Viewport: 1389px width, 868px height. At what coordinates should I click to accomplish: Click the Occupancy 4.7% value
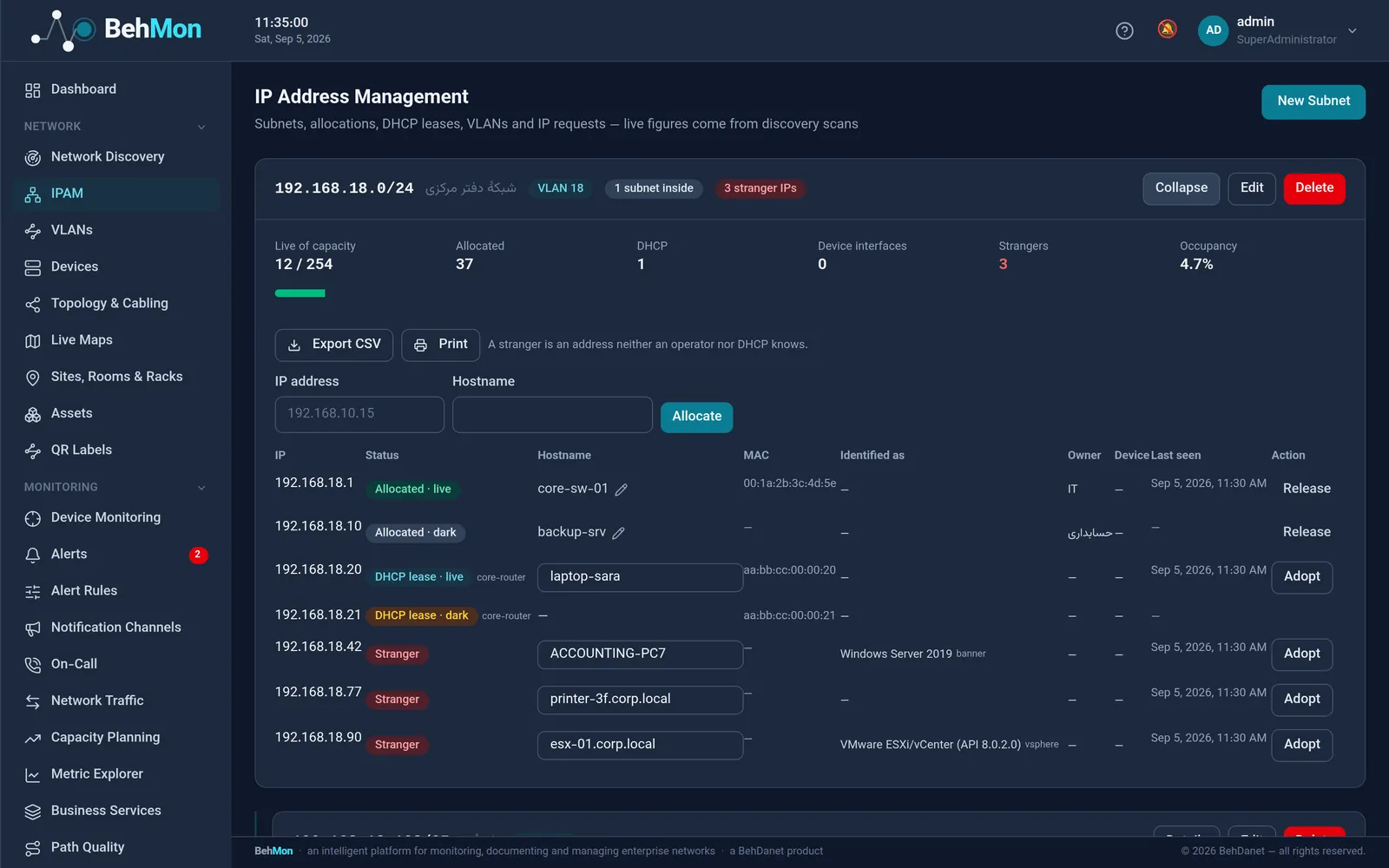point(1196,265)
